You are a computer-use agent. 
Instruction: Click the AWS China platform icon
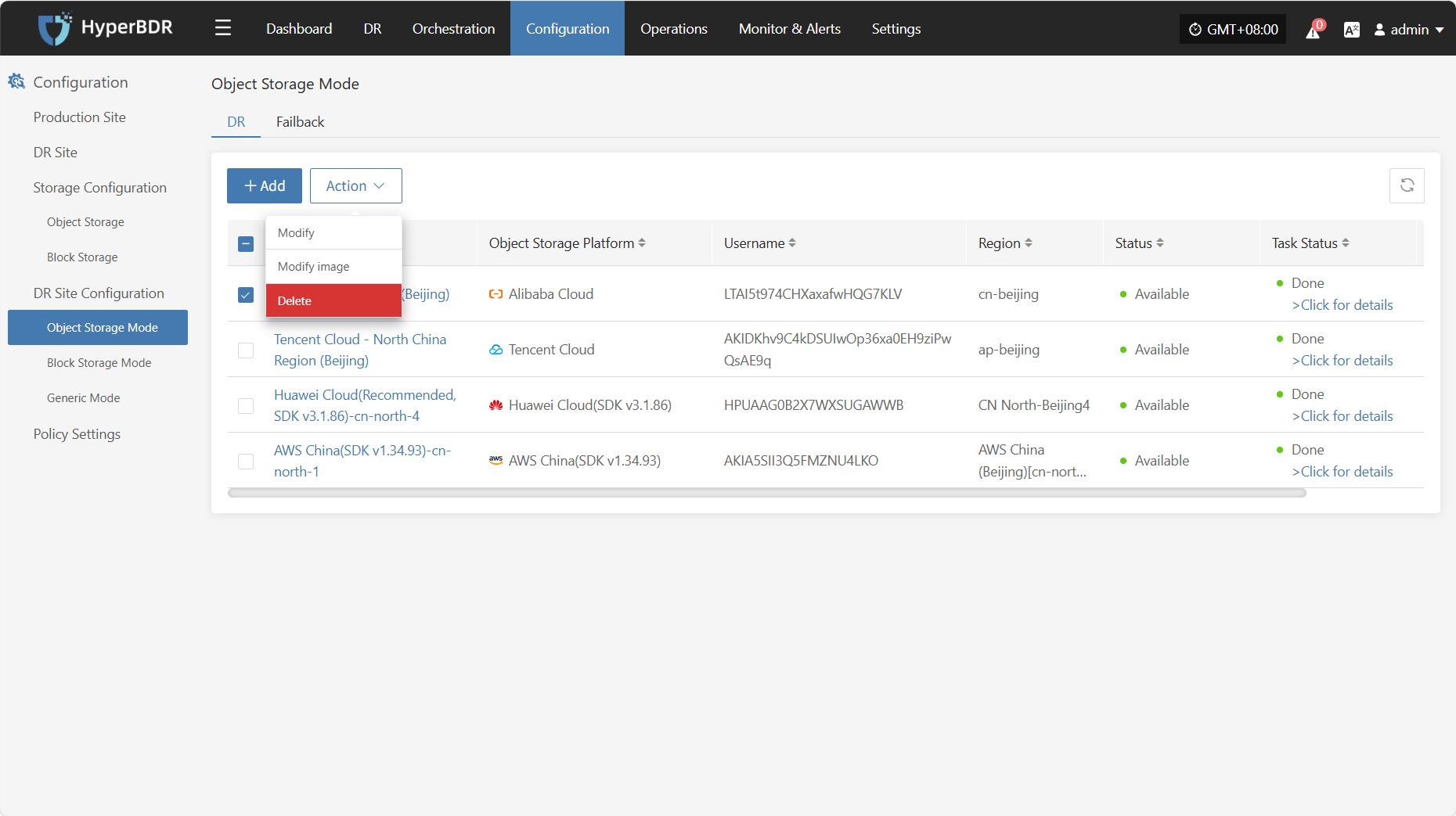click(x=496, y=461)
